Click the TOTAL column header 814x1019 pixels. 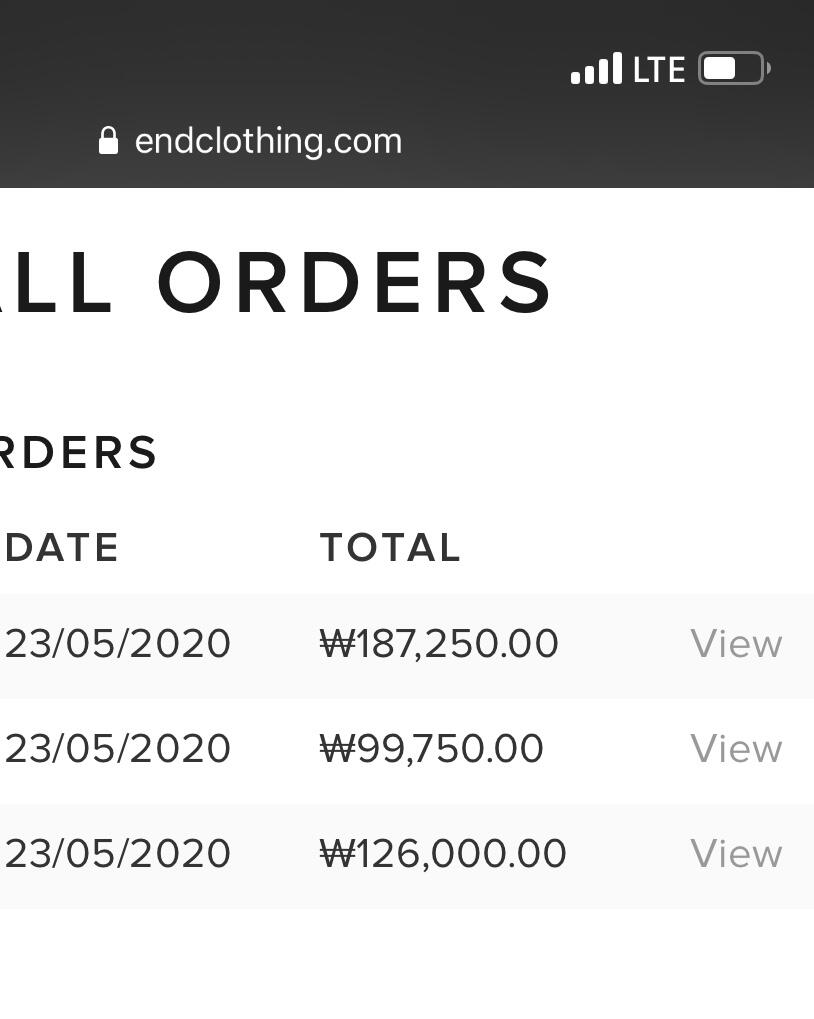tap(390, 548)
